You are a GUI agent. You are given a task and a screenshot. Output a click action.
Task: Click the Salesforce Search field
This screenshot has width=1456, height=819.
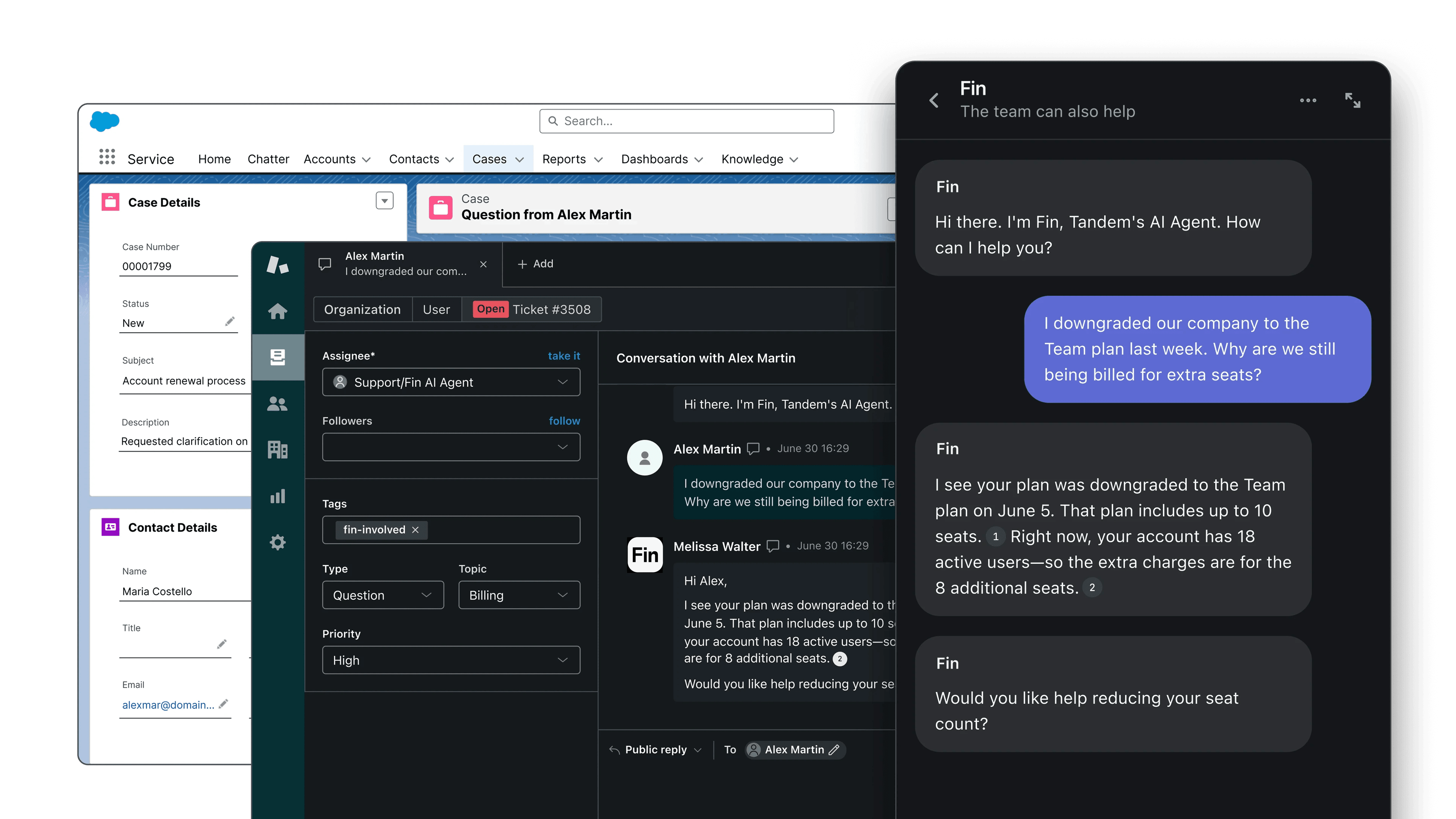(x=686, y=121)
